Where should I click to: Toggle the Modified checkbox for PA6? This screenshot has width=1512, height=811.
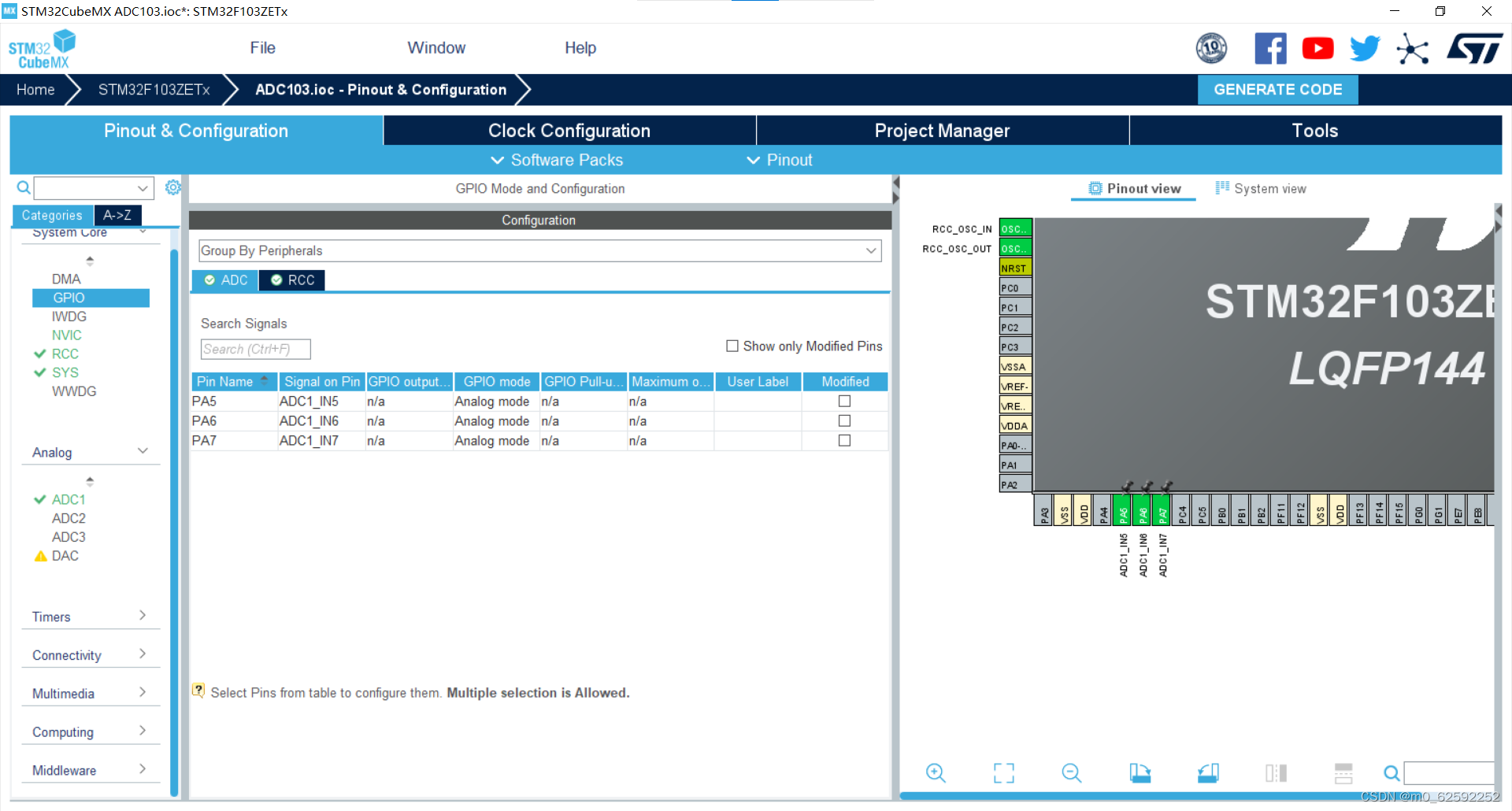(844, 420)
